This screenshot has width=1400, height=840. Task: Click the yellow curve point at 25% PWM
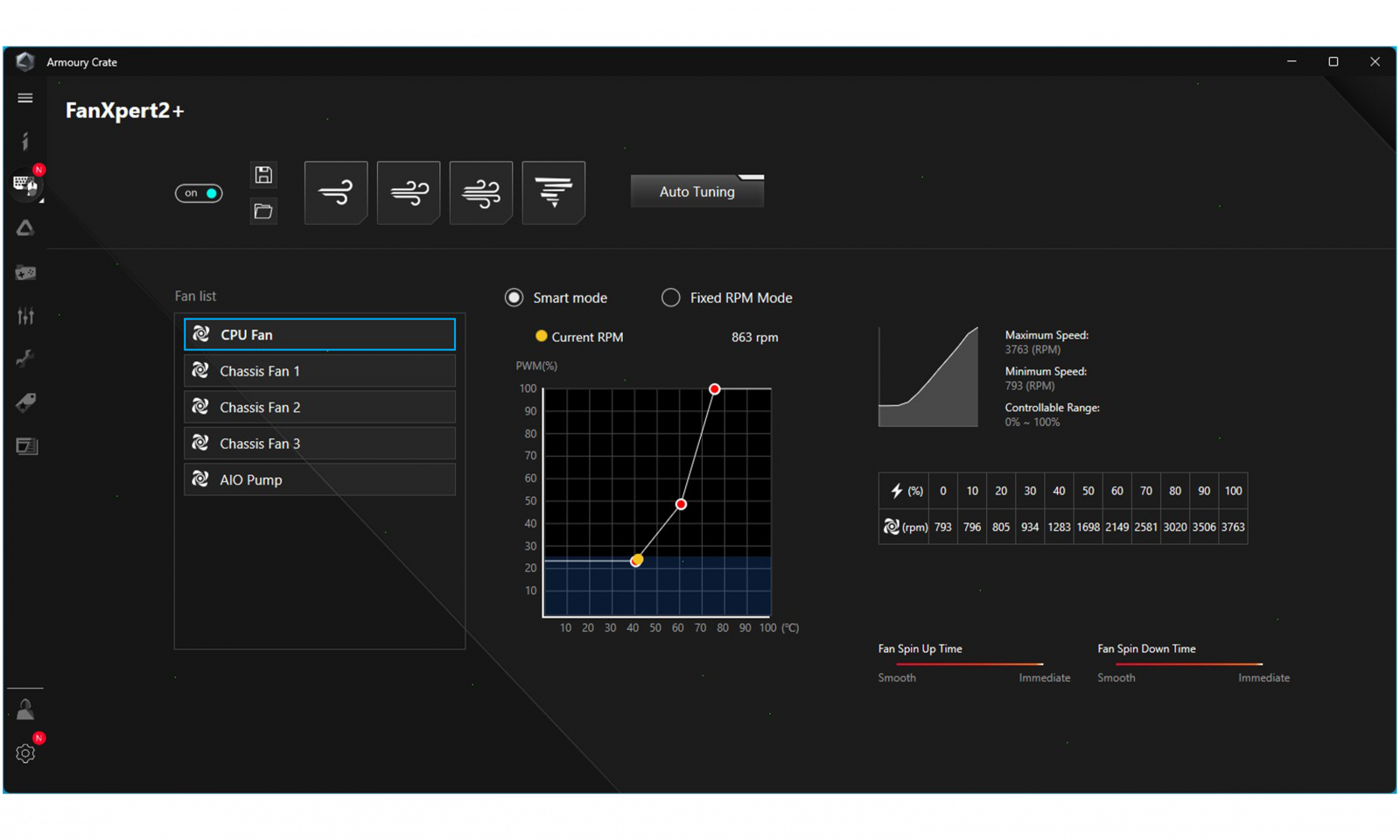point(637,560)
